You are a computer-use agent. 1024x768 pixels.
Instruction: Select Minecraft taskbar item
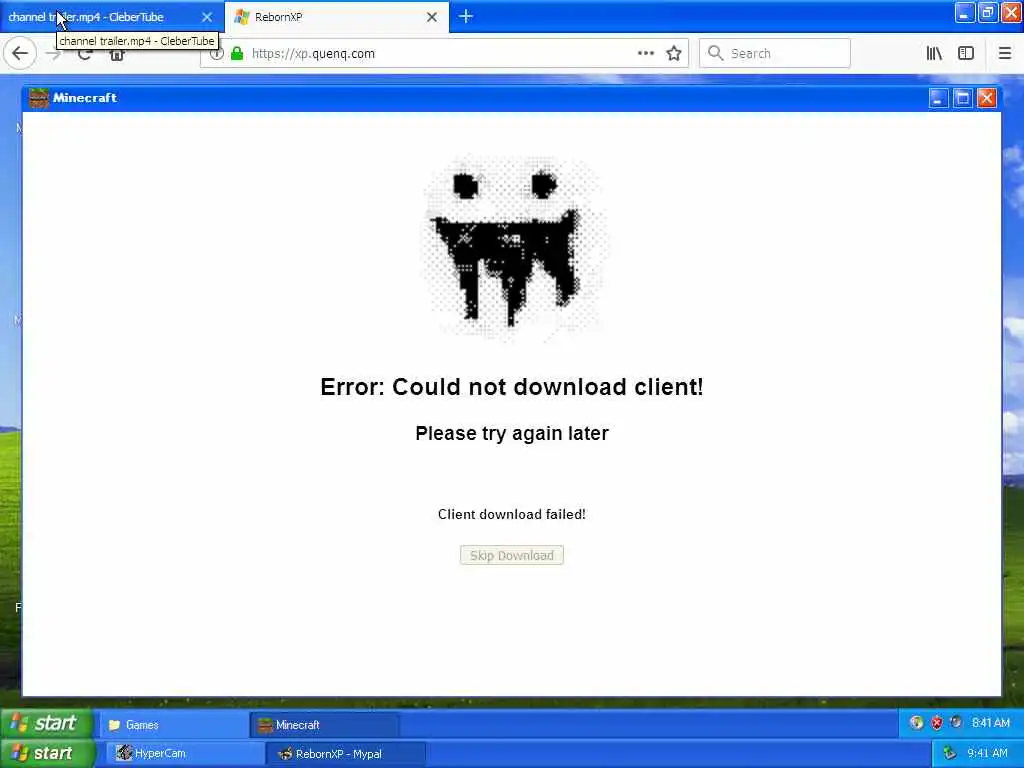click(x=324, y=725)
